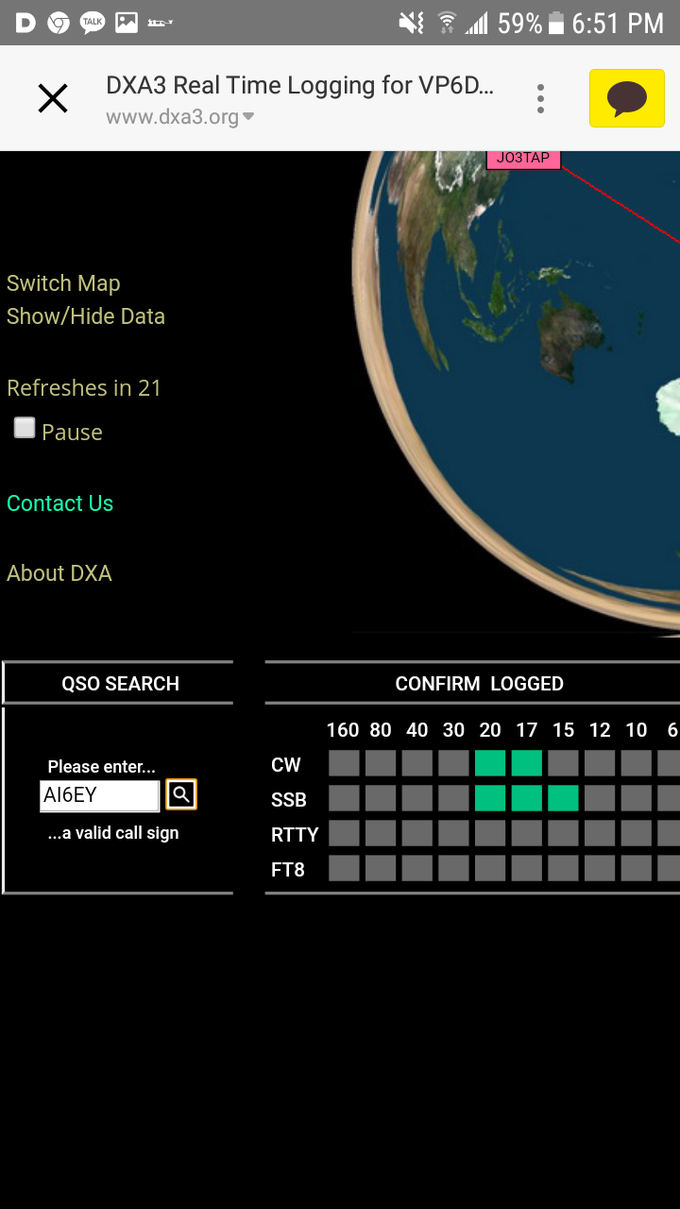
Task: Click the green CW 20 meter square
Action: (x=490, y=764)
